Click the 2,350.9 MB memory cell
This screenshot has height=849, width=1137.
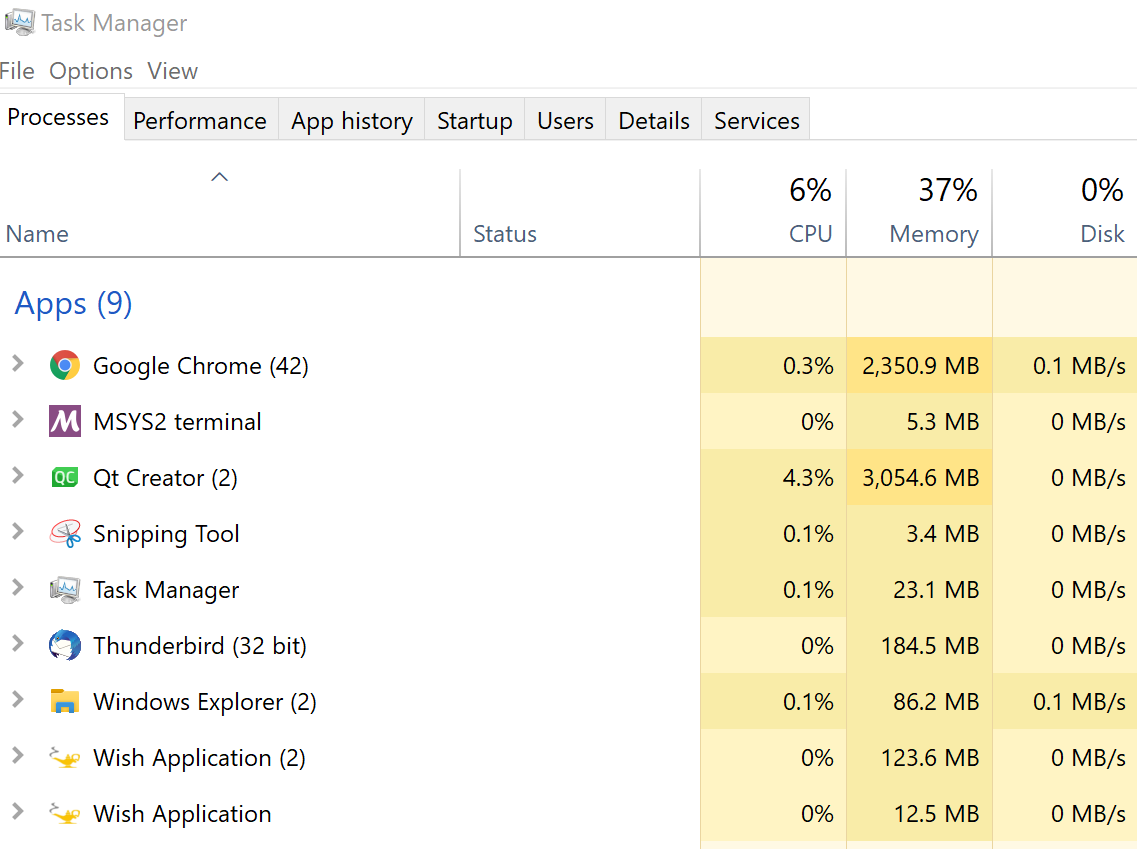coord(919,365)
